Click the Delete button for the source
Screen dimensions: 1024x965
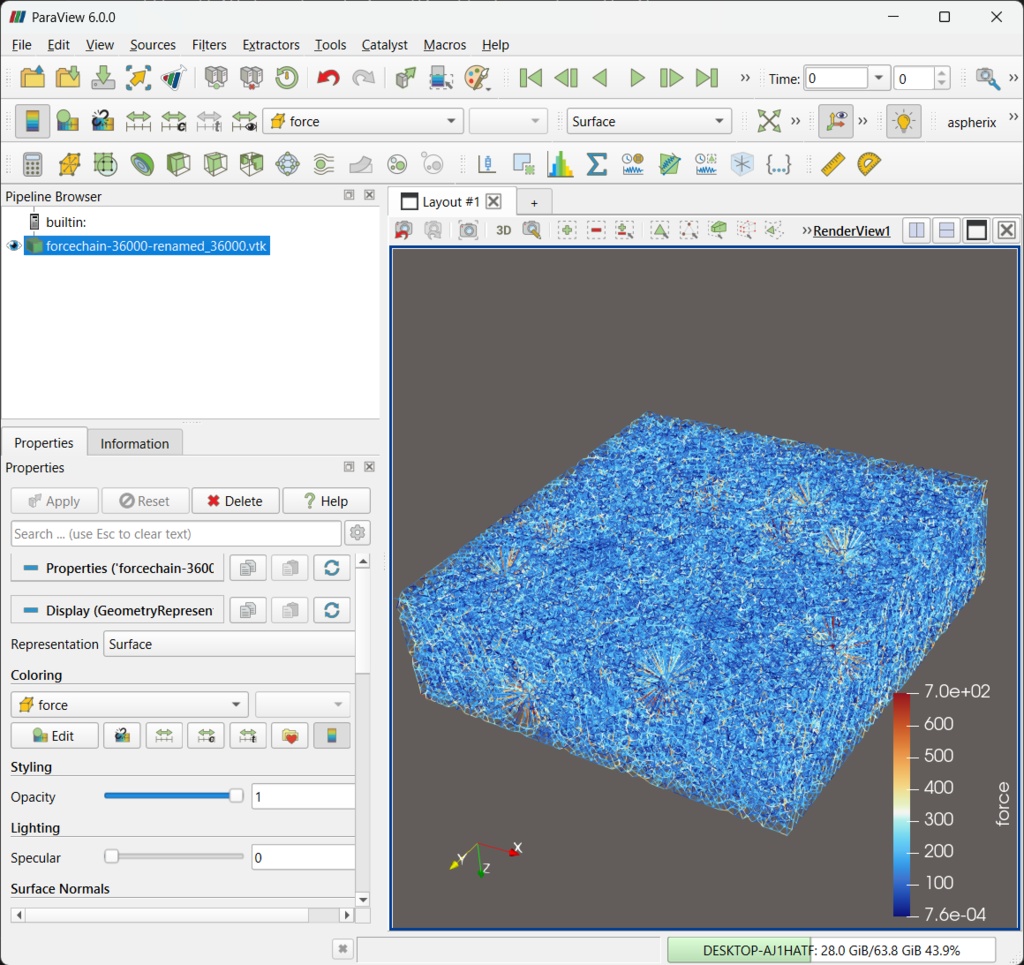pyautogui.click(x=235, y=500)
